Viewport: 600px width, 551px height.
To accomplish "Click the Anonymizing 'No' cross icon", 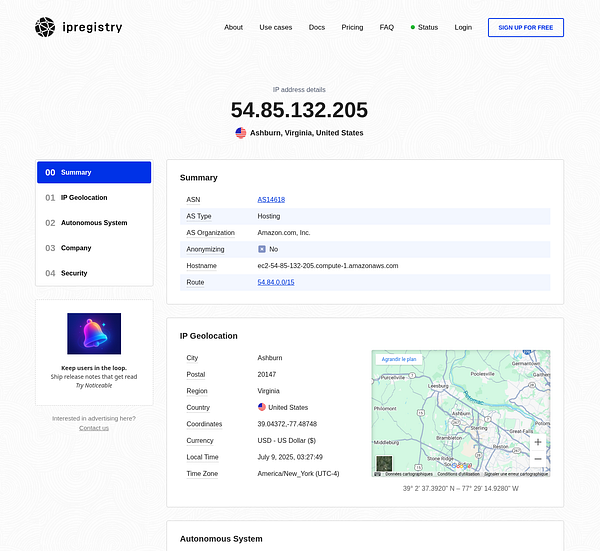I will click(262, 249).
